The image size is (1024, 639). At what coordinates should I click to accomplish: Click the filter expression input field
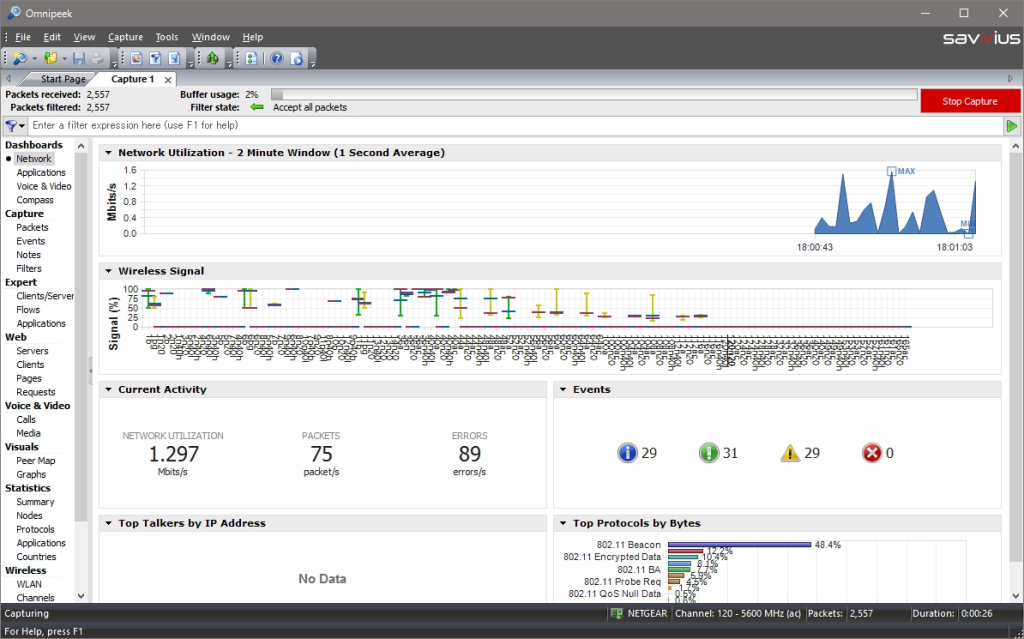coord(500,126)
